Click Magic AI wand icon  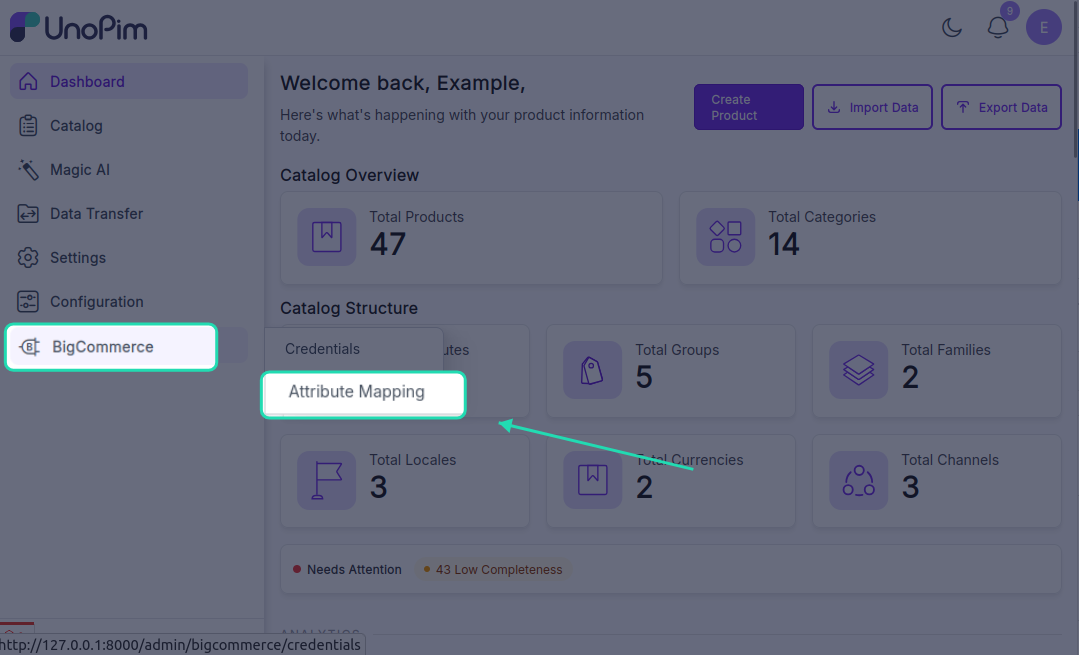pos(28,169)
